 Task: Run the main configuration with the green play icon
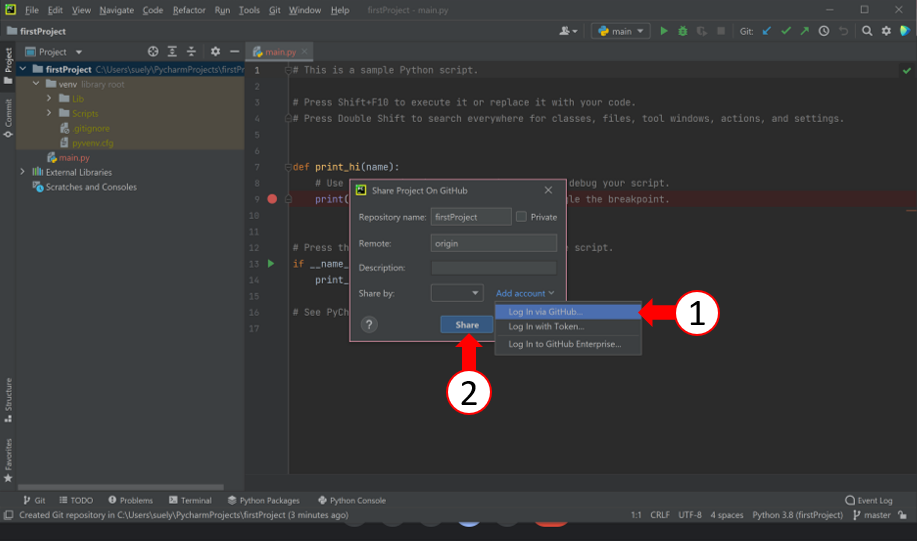664,31
